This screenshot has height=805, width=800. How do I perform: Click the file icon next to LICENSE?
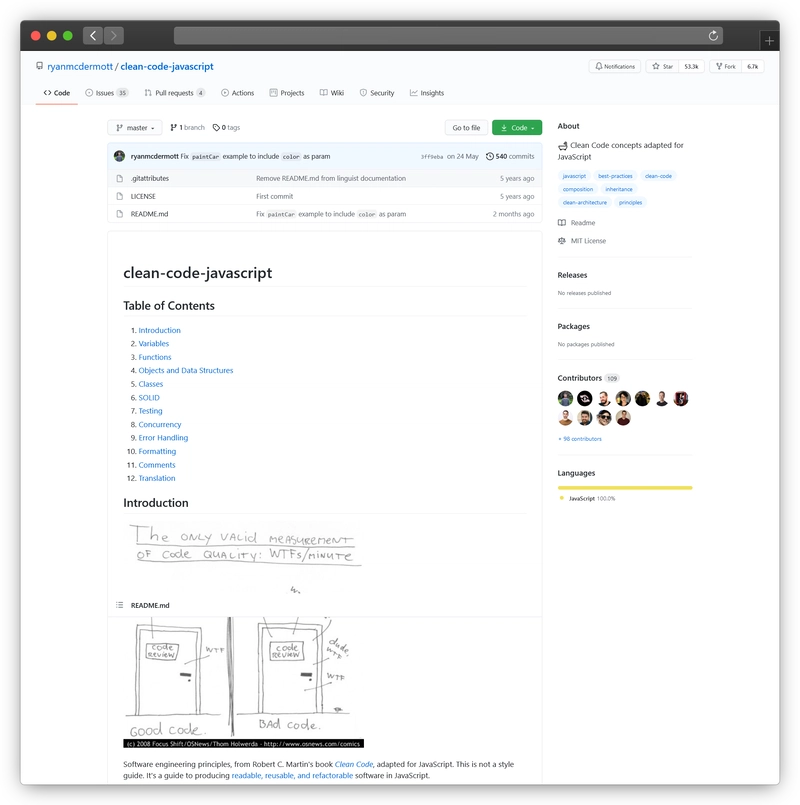(120, 196)
